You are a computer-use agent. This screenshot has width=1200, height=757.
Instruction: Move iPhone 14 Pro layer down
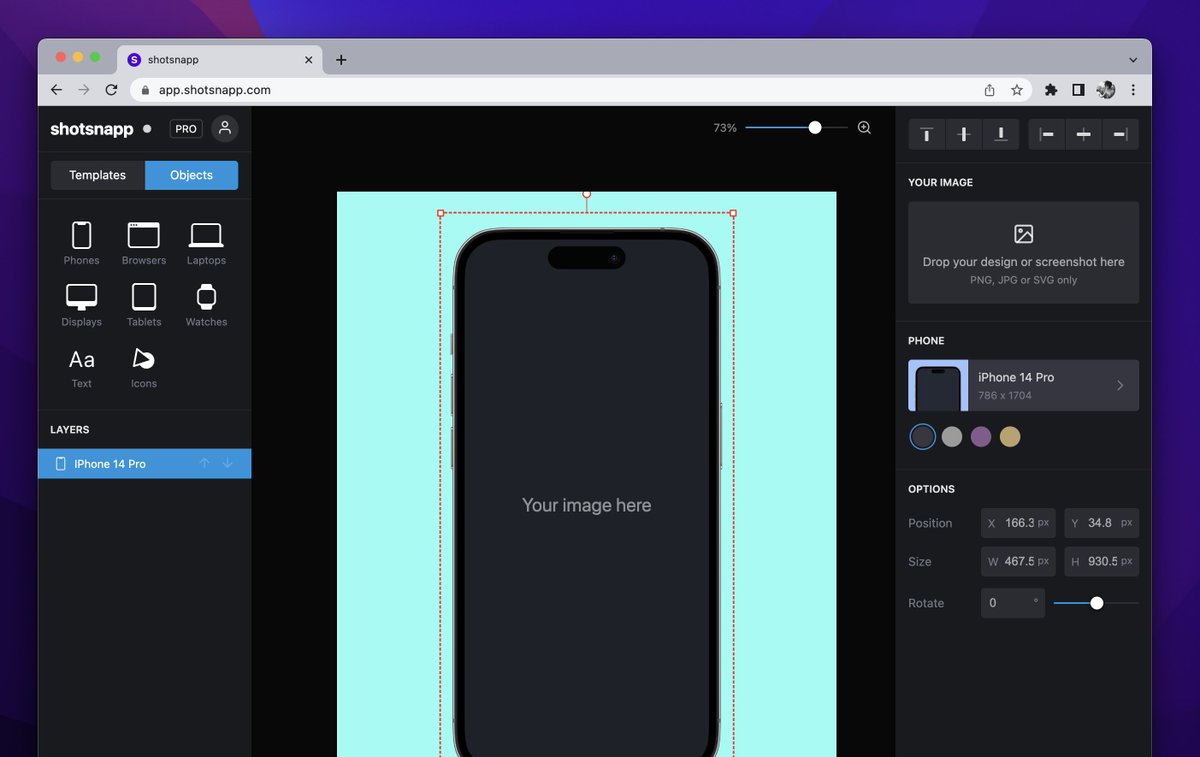tap(227, 464)
